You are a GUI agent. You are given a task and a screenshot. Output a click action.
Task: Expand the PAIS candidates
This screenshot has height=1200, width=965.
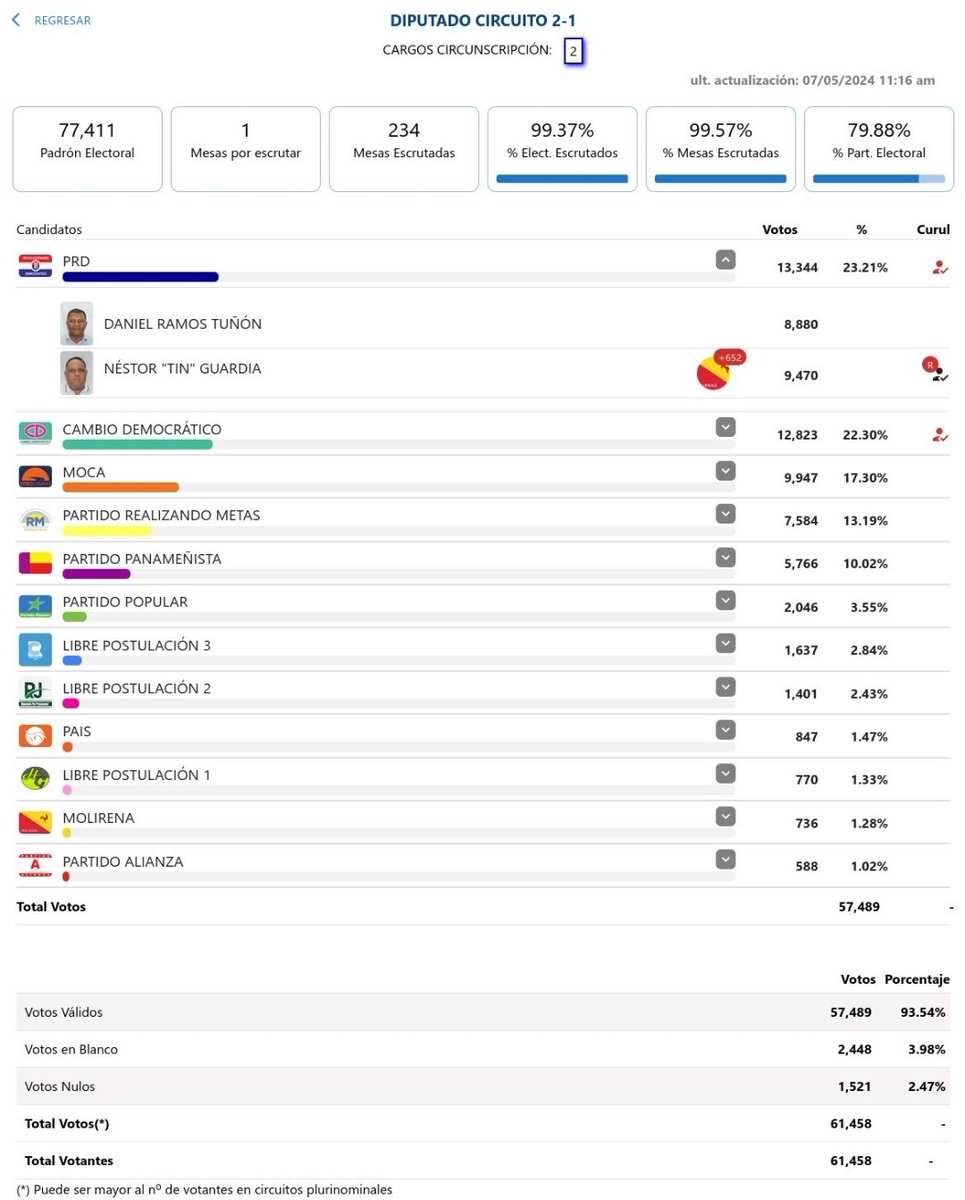tap(726, 729)
